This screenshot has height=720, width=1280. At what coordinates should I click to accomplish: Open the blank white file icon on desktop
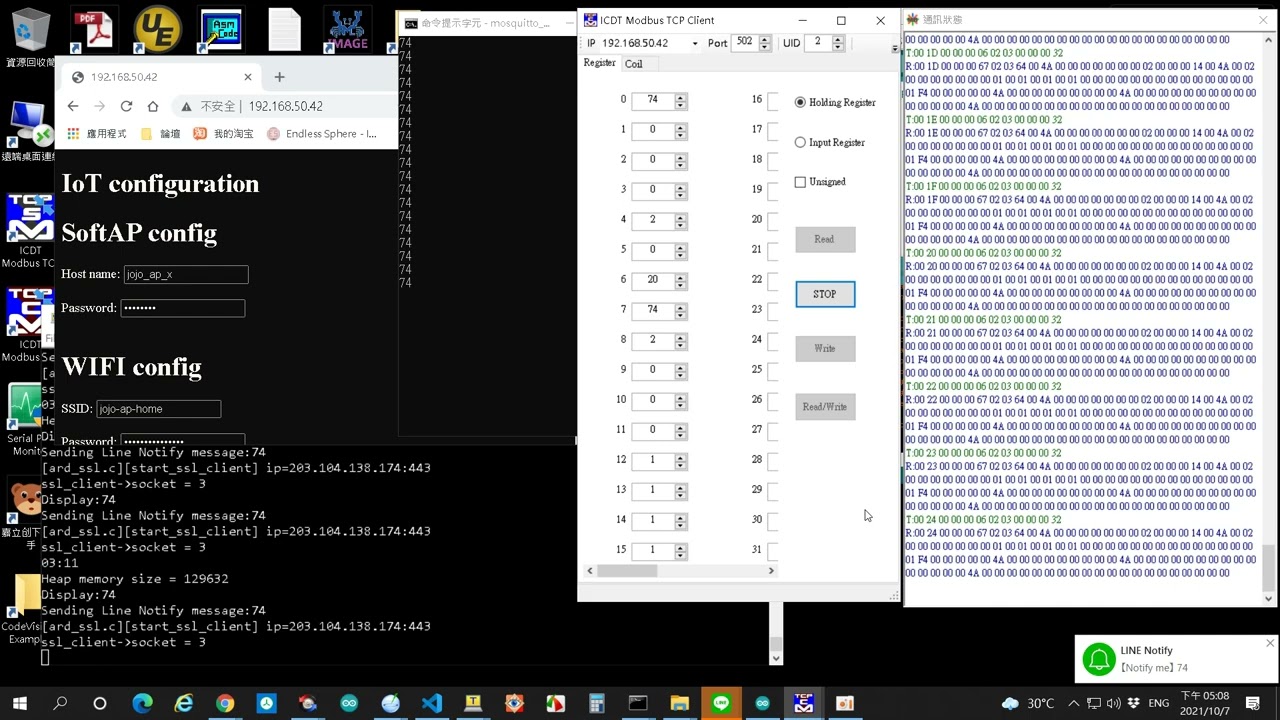tap(284, 30)
